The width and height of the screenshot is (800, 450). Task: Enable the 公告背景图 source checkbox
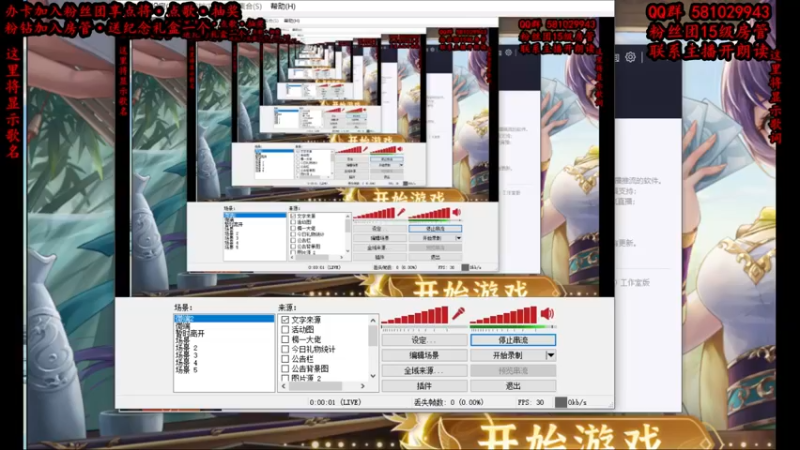click(x=285, y=368)
